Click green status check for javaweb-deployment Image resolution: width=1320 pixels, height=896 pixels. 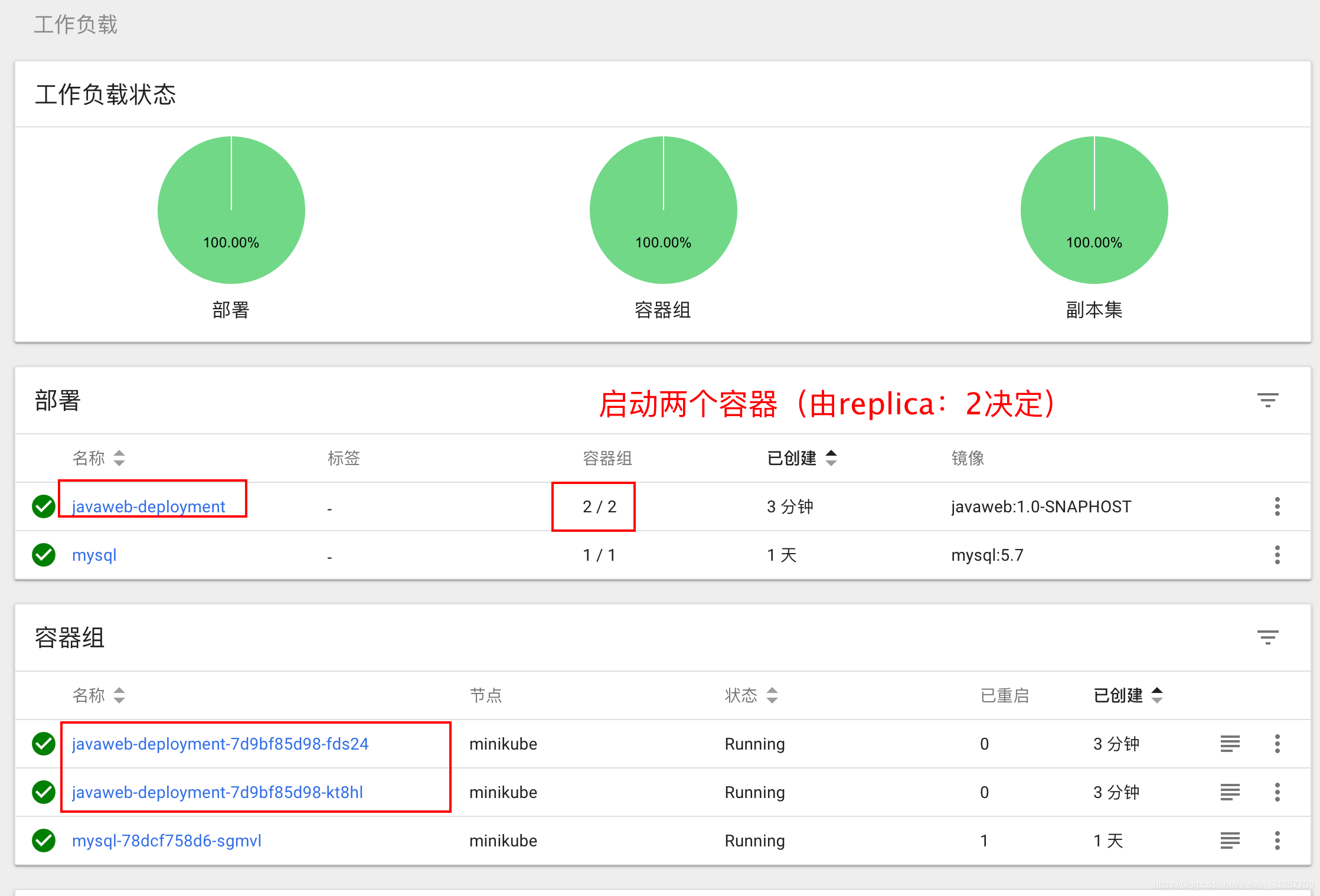tap(44, 506)
